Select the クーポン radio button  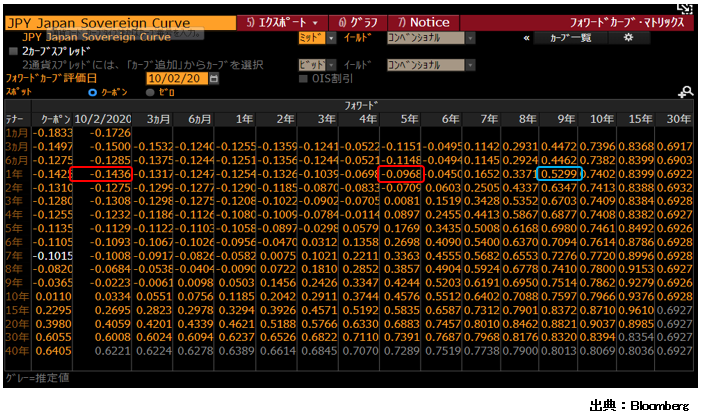pyautogui.click(x=92, y=92)
